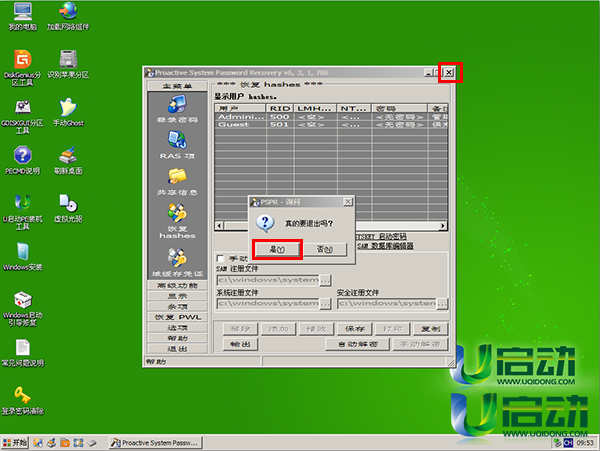Click the SYSKEY 启动密码 link
Image resolution: width=600 pixels, height=451 pixels.
(381, 236)
